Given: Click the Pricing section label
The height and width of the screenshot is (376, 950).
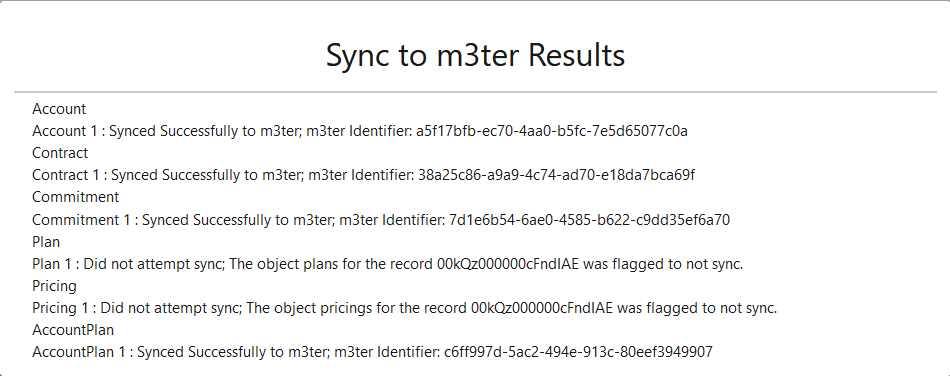Looking at the screenshot, I should 55,286.
